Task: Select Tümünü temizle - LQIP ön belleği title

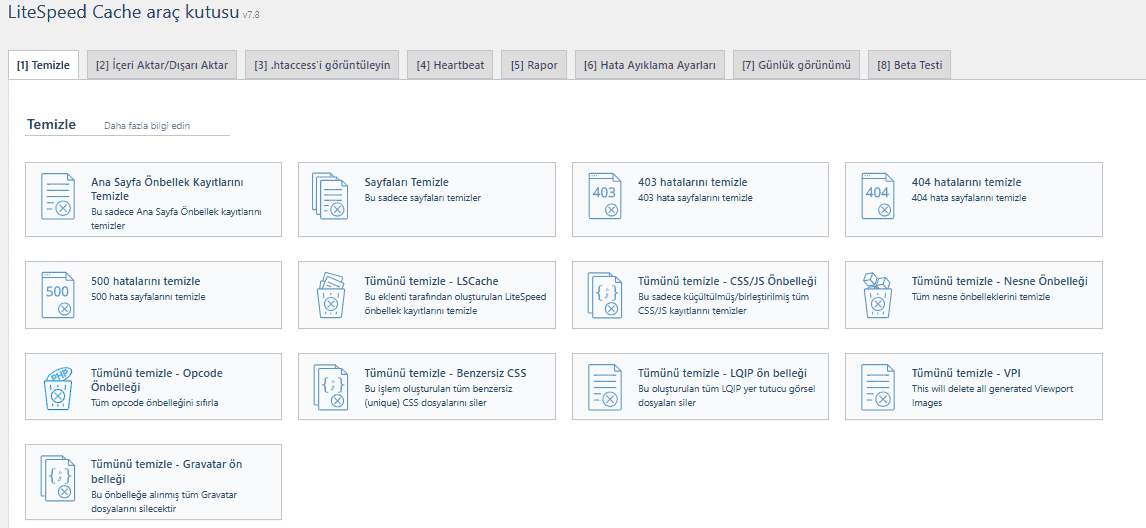Action: coord(721,373)
